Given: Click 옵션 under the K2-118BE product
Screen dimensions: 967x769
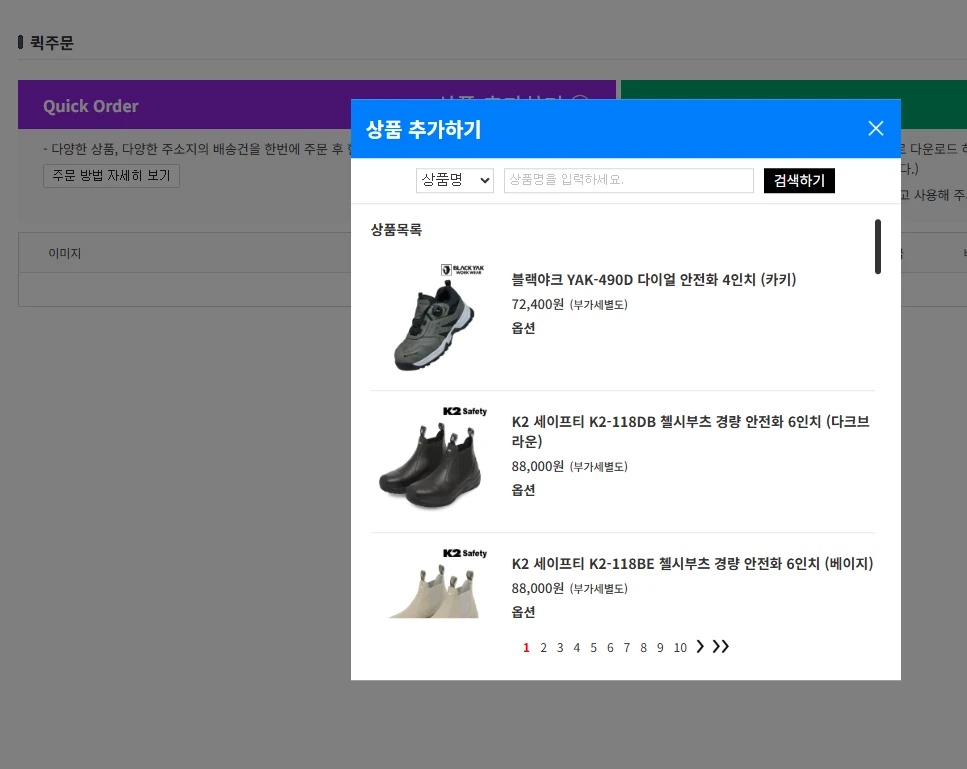Looking at the screenshot, I should point(523,612).
